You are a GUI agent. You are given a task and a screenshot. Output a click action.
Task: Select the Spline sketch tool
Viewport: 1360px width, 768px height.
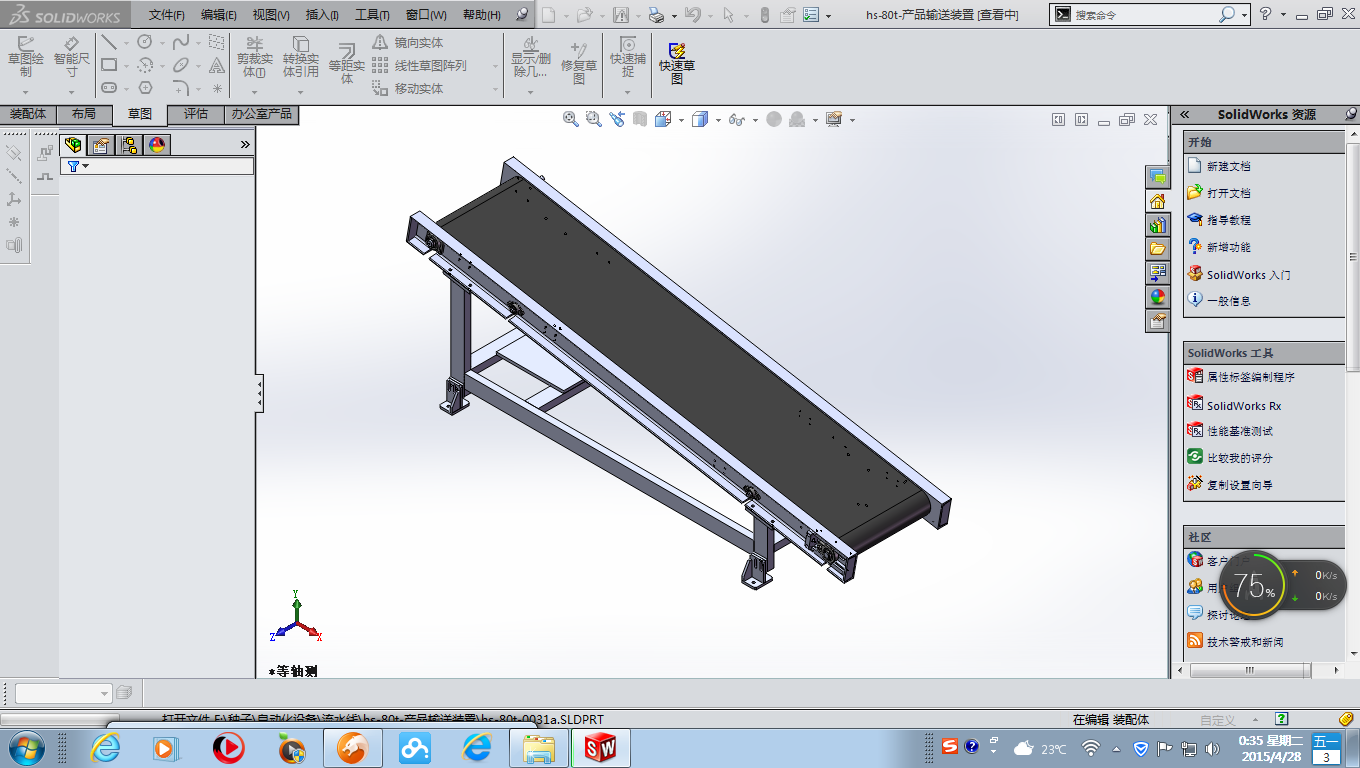click(x=181, y=42)
